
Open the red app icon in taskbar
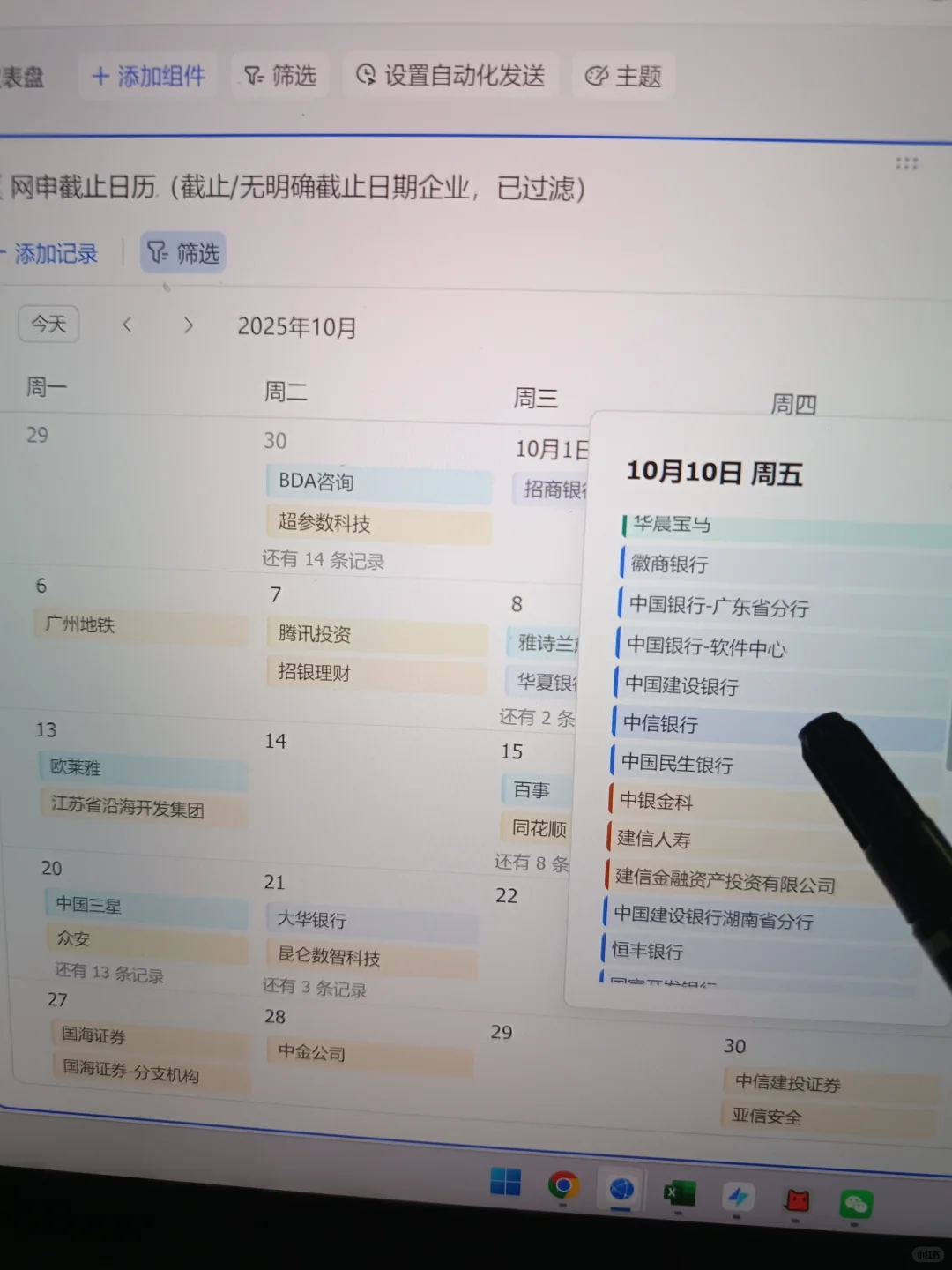[797, 1200]
